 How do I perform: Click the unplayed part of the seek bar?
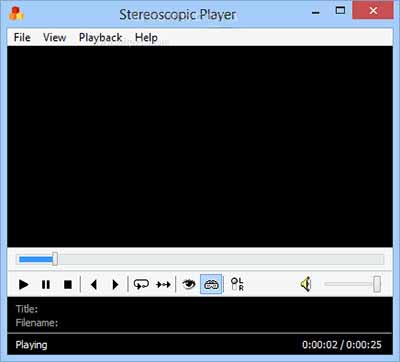click(221, 259)
